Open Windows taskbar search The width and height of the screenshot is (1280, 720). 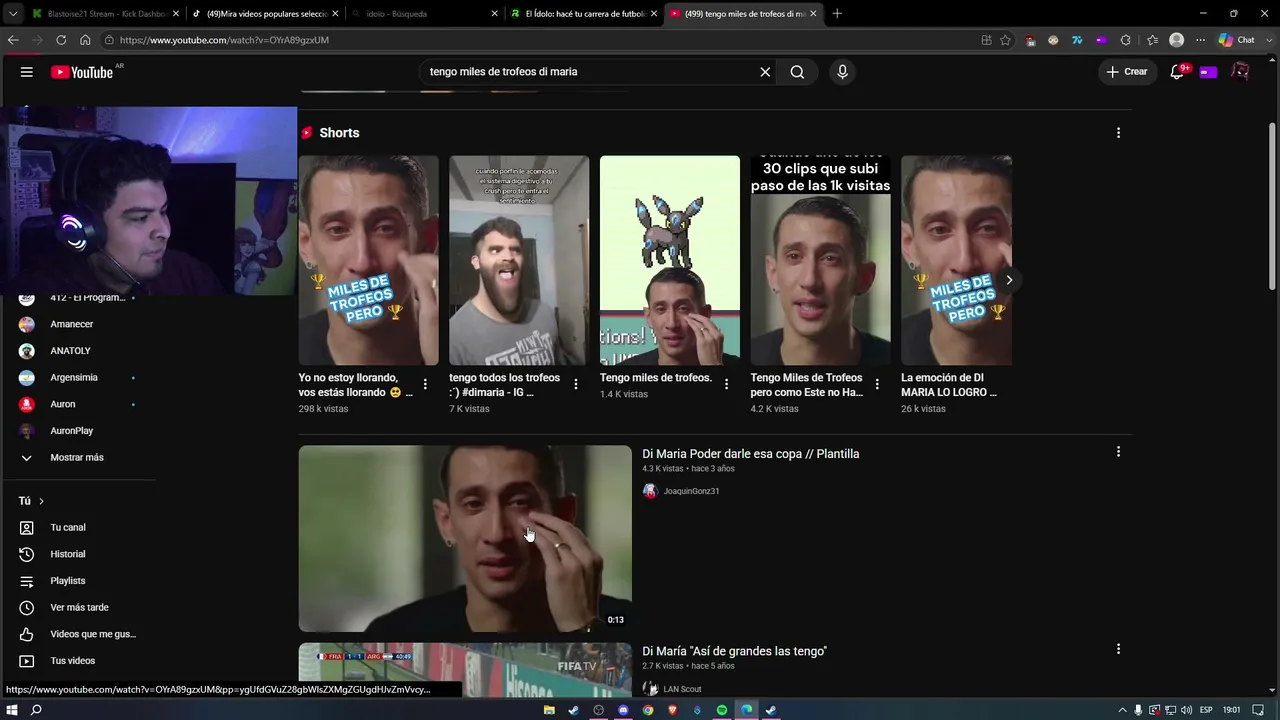tap(36, 710)
